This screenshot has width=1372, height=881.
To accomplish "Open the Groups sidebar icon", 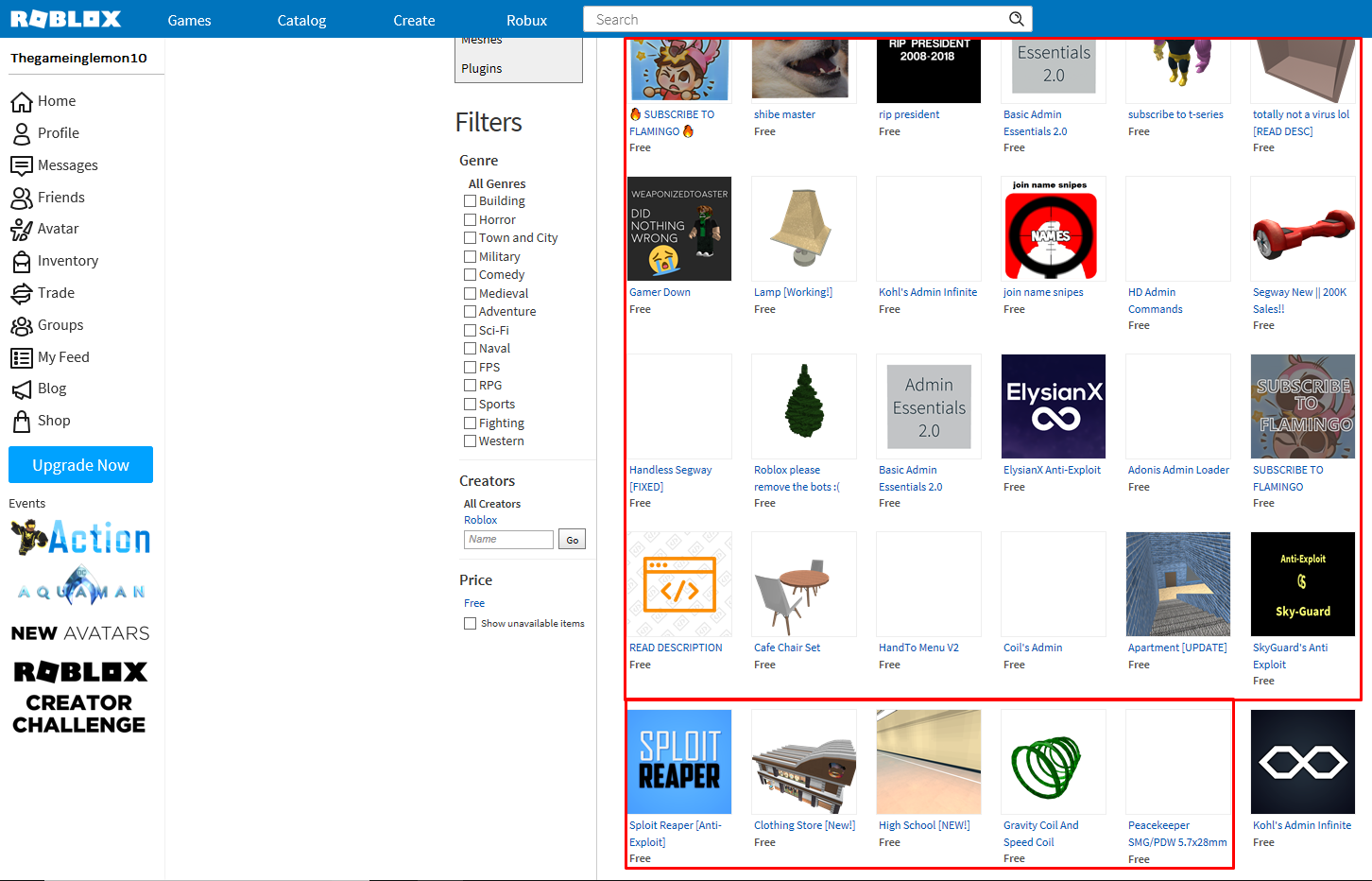I will coord(22,325).
